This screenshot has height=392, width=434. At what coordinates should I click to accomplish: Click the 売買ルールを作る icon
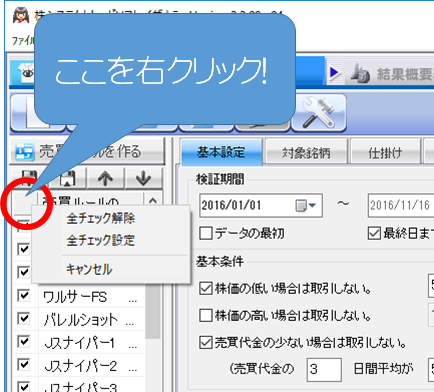pos(24,152)
